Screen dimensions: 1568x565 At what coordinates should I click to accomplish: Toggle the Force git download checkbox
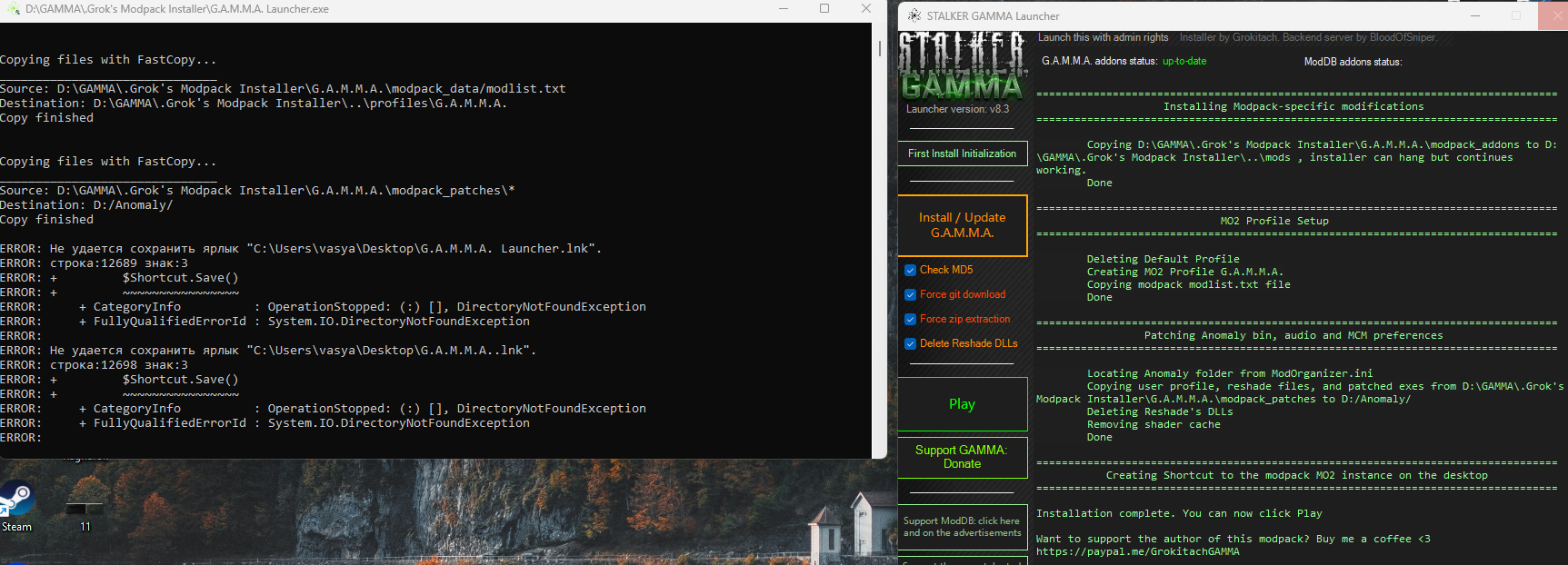[x=910, y=294]
